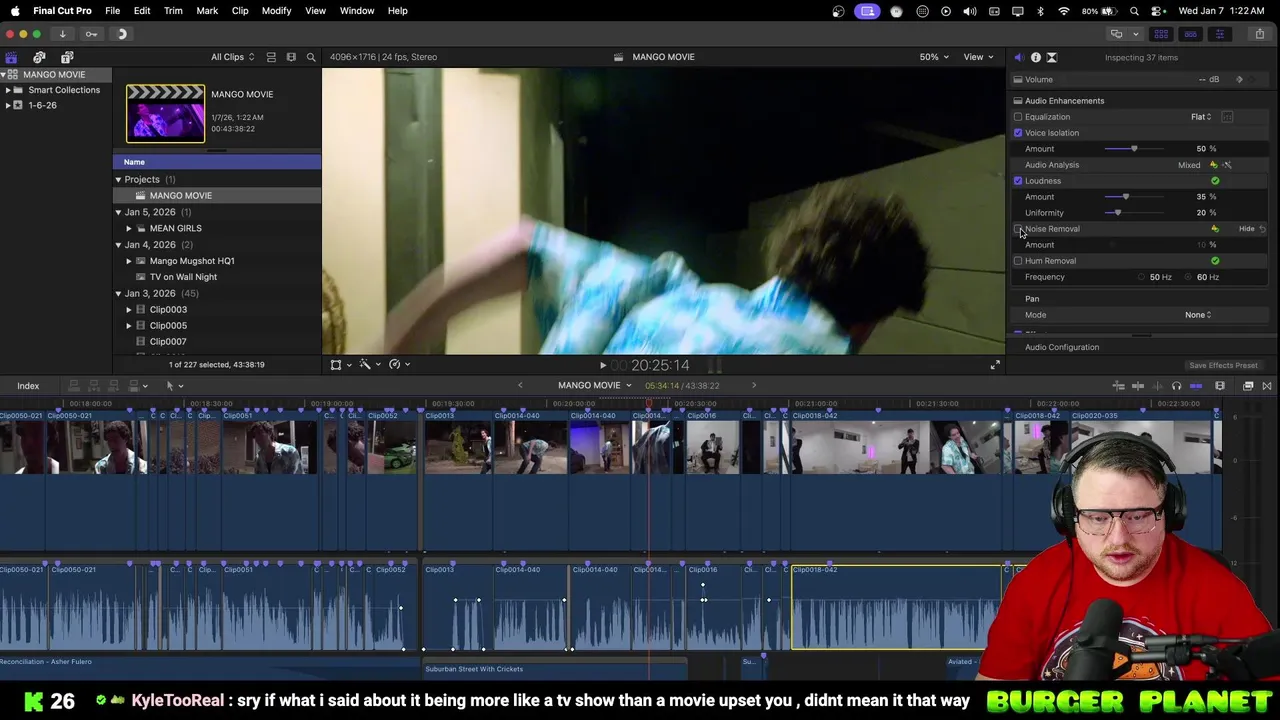
Task: Show the Photos and Audio sidebar icon
Action: click(x=39, y=57)
